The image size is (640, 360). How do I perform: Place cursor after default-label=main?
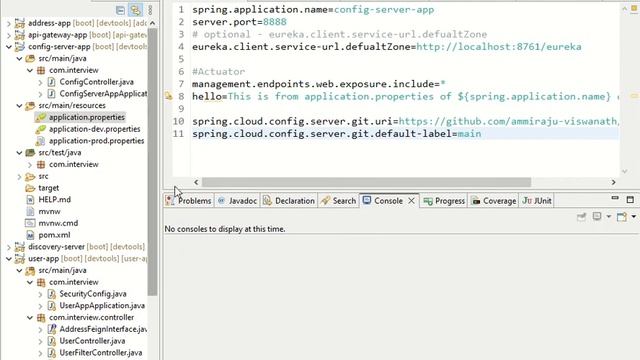[x=482, y=134]
